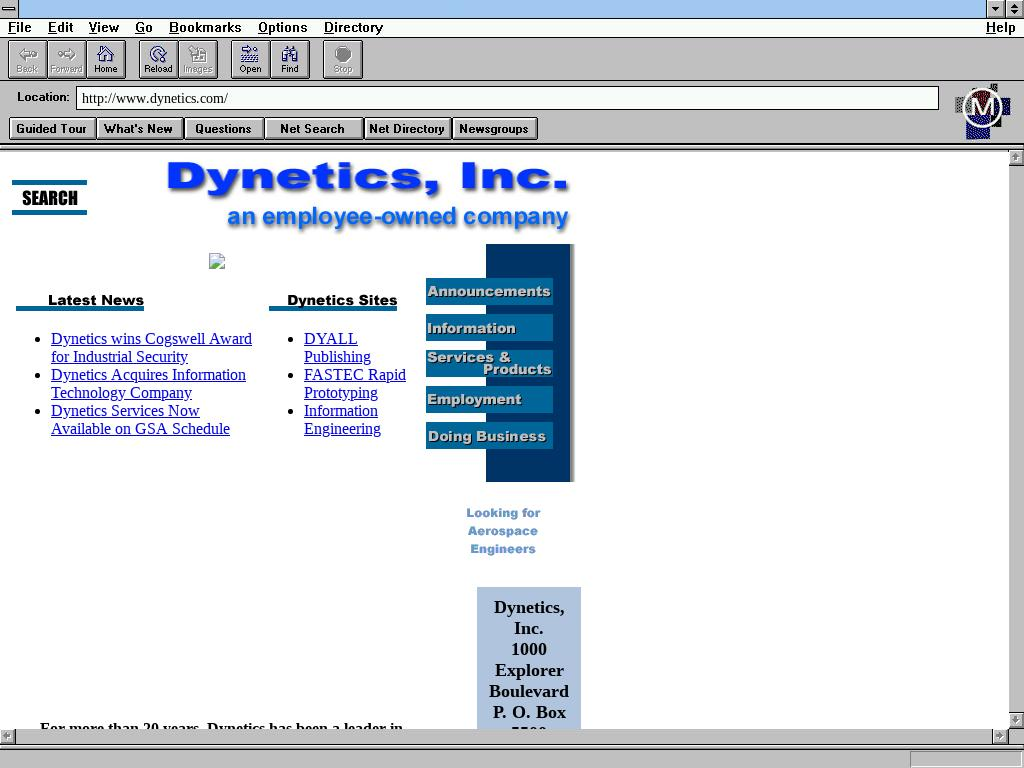Open the Directory menu

(x=353, y=27)
